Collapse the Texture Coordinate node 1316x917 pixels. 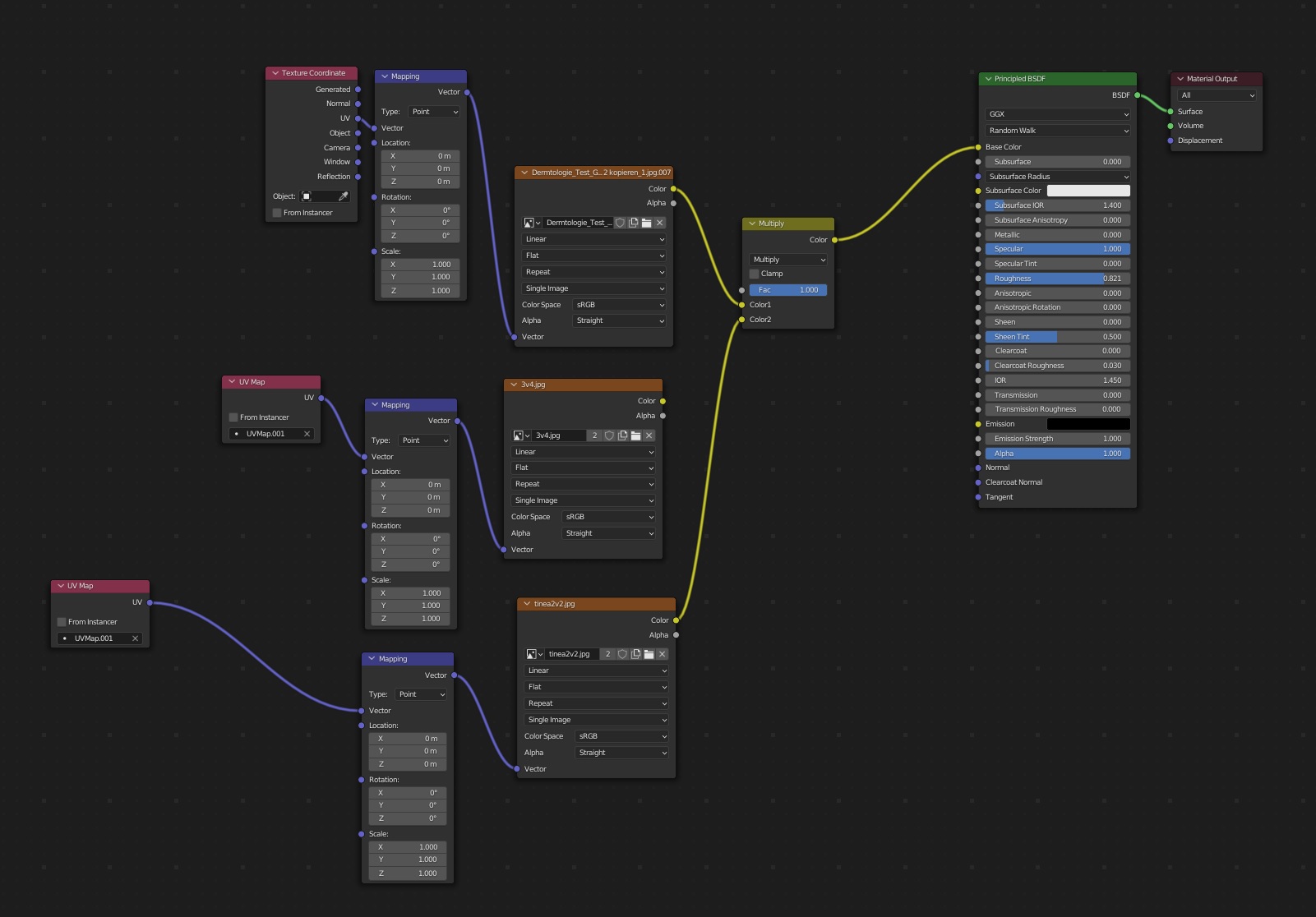(275, 73)
